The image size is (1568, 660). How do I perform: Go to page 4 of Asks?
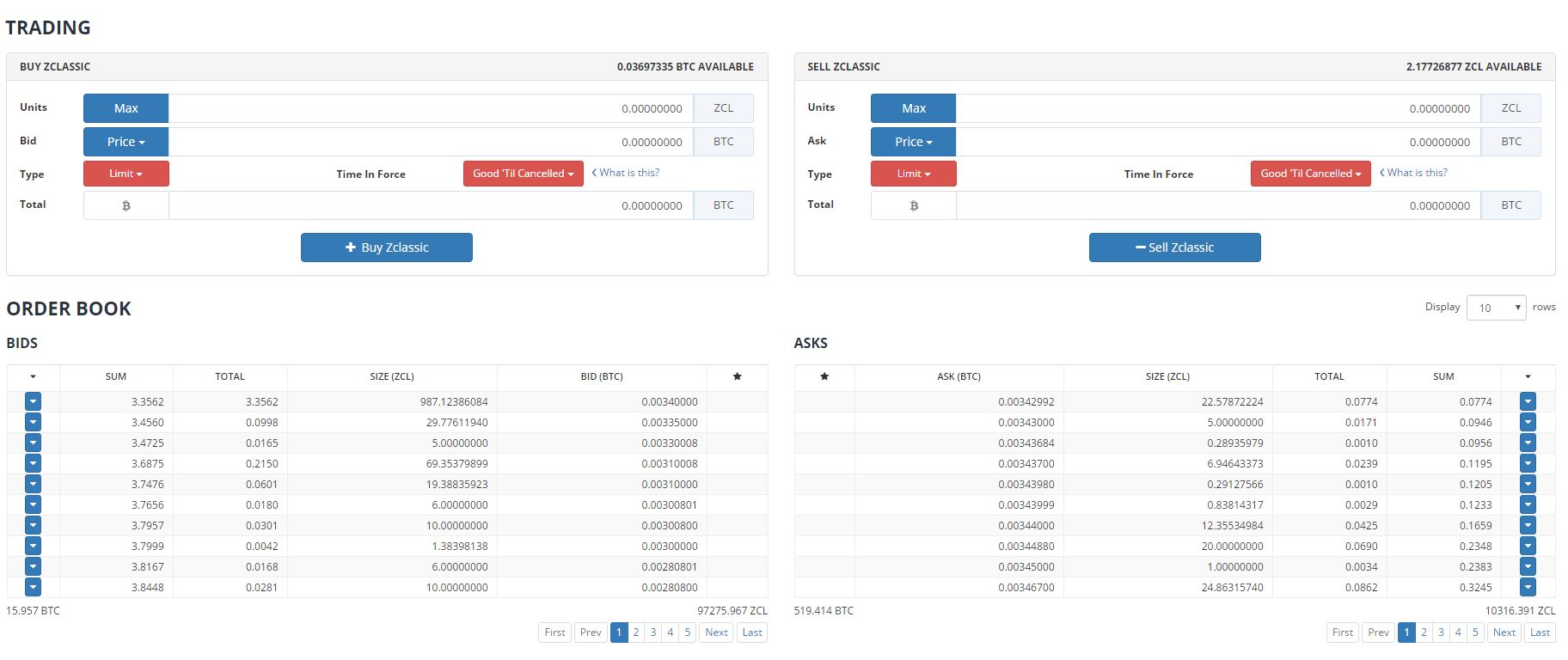point(1458,632)
